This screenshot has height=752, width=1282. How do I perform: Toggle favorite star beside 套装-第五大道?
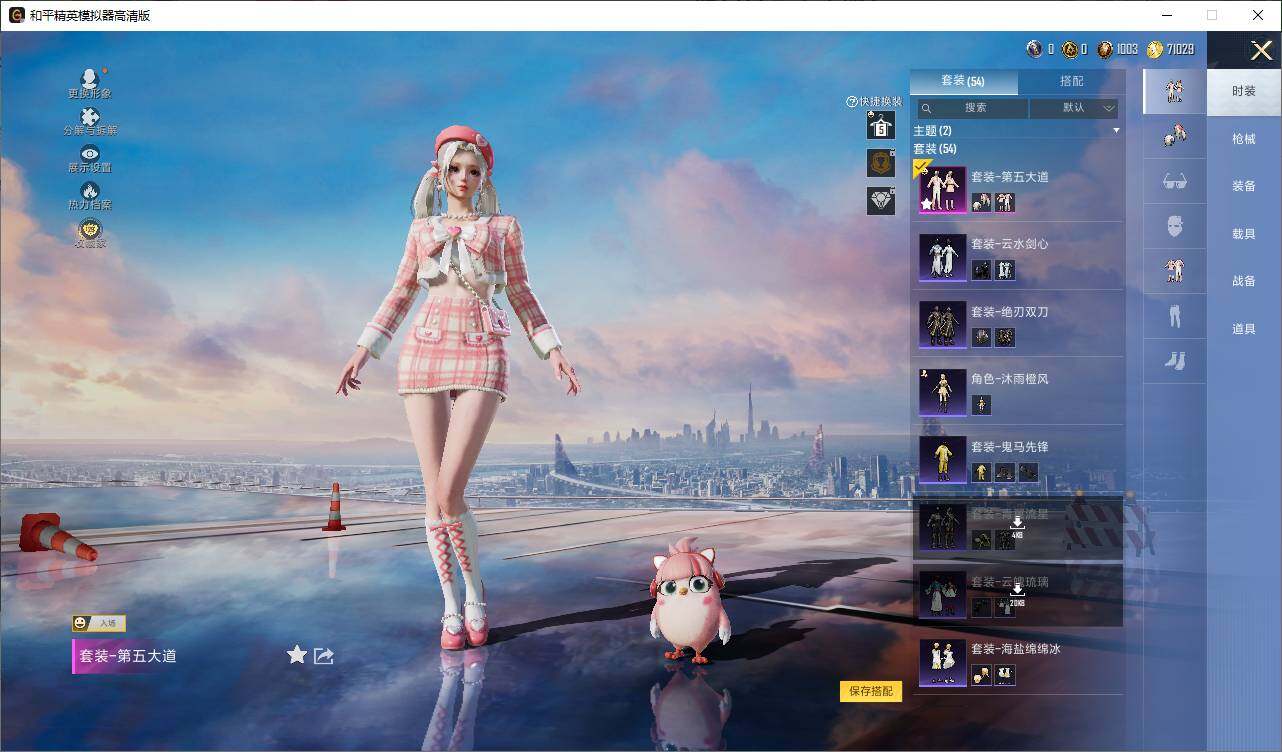[x=297, y=655]
